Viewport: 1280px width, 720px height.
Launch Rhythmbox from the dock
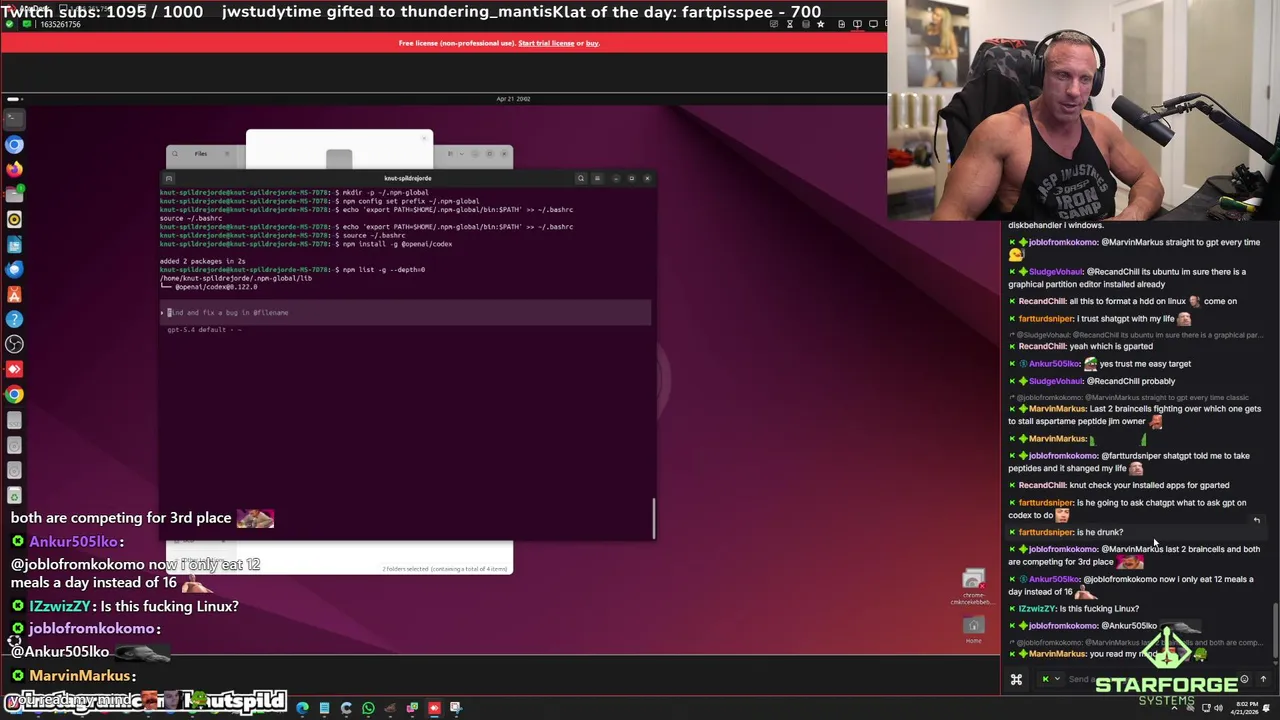14,219
